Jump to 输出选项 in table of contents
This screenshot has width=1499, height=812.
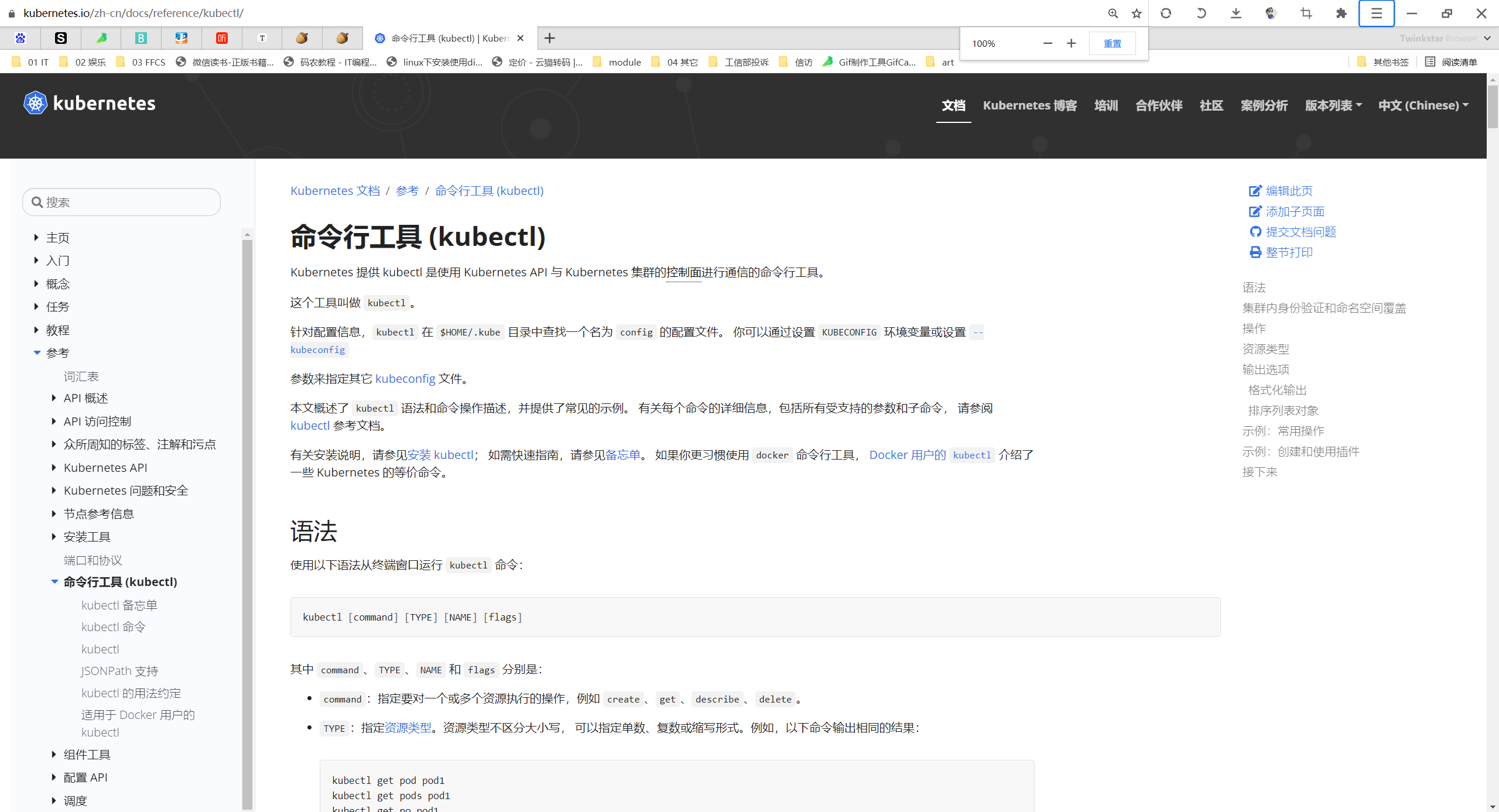(1265, 369)
